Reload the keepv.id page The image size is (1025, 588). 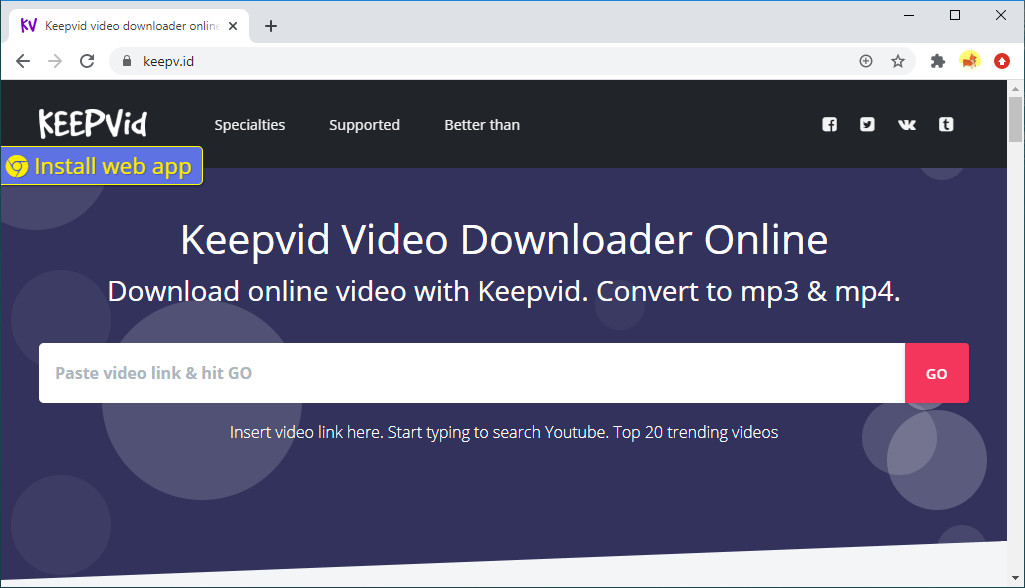87,61
